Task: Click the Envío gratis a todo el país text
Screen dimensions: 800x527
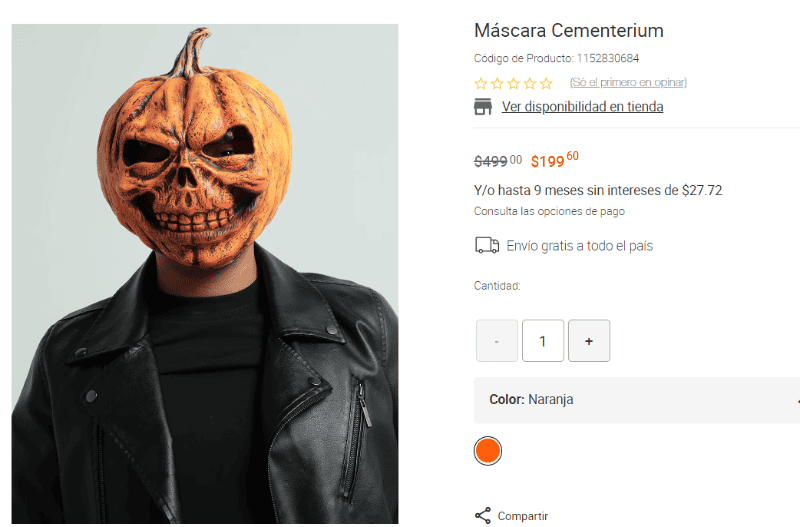Action: [580, 245]
